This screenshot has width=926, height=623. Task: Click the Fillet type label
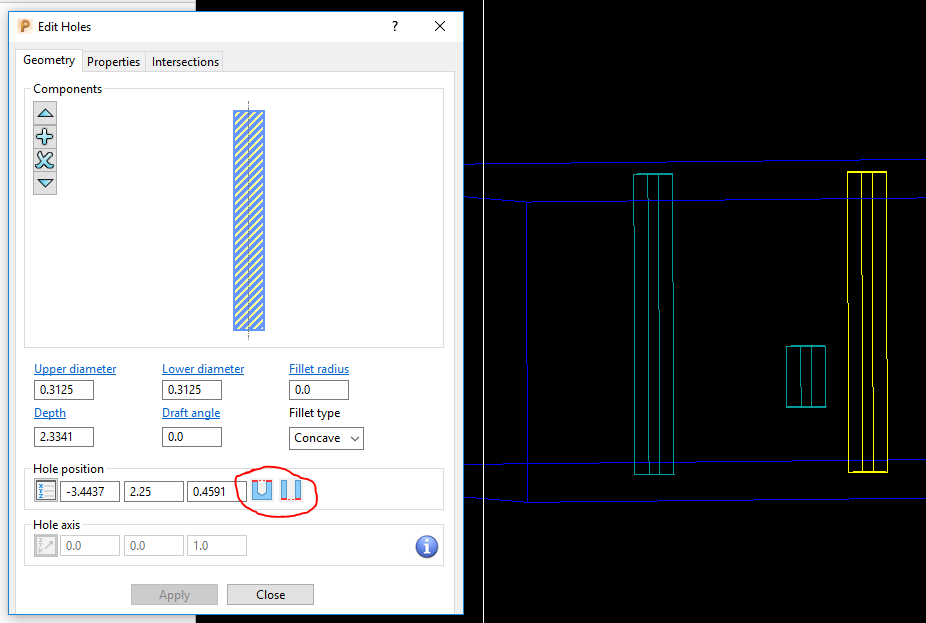coord(315,413)
